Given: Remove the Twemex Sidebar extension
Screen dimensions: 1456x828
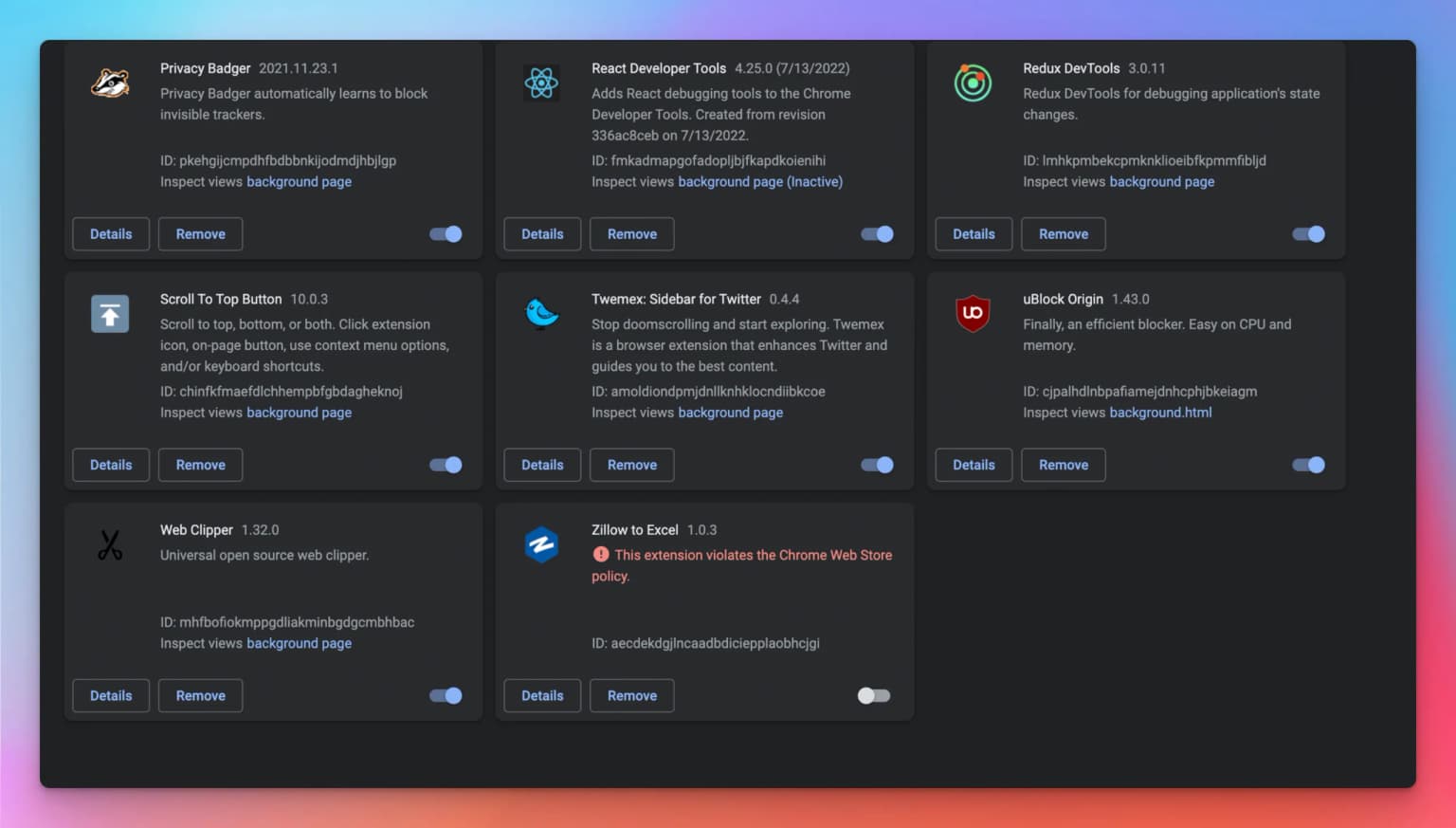Looking at the screenshot, I should (x=632, y=465).
